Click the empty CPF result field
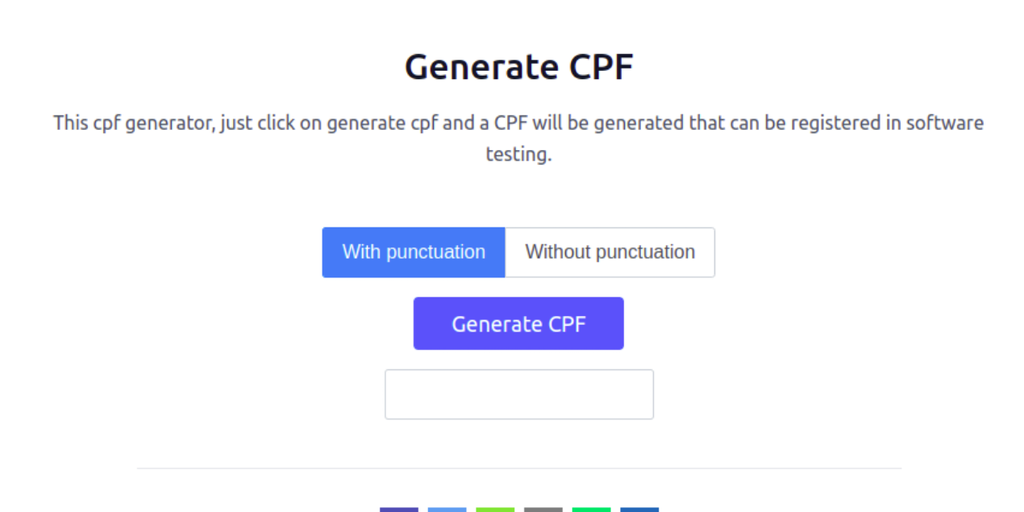Screen dimensions: 1024x512 pos(519,394)
